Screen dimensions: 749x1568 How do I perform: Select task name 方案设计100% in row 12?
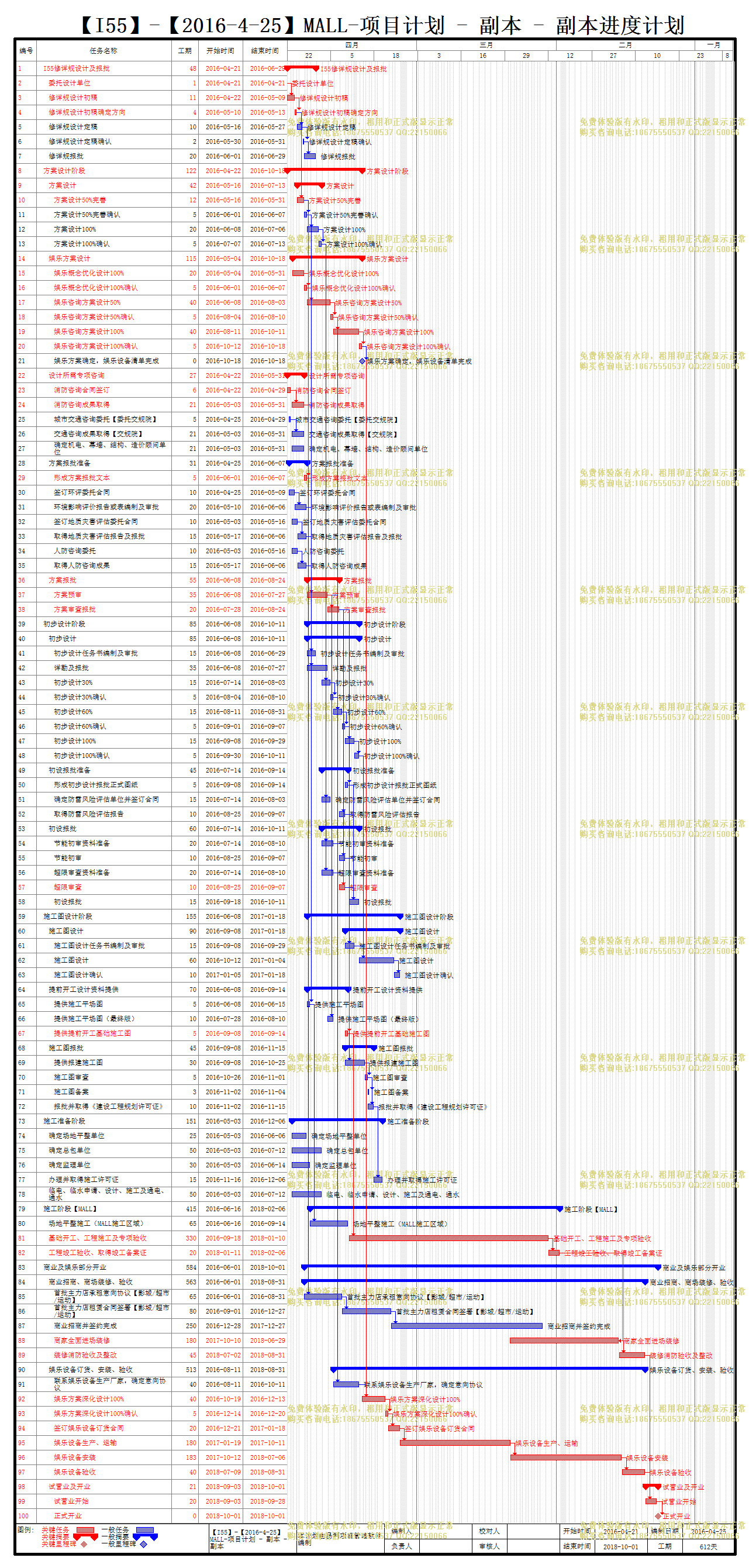(75, 229)
